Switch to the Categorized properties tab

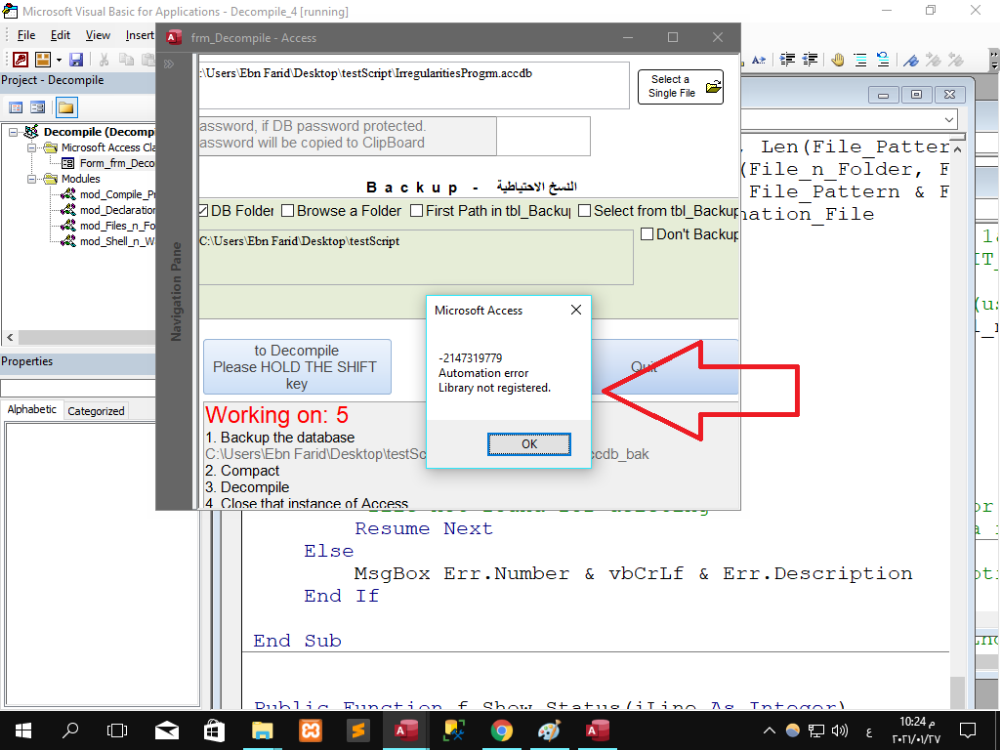pyautogui.click(x=96, y=411)
